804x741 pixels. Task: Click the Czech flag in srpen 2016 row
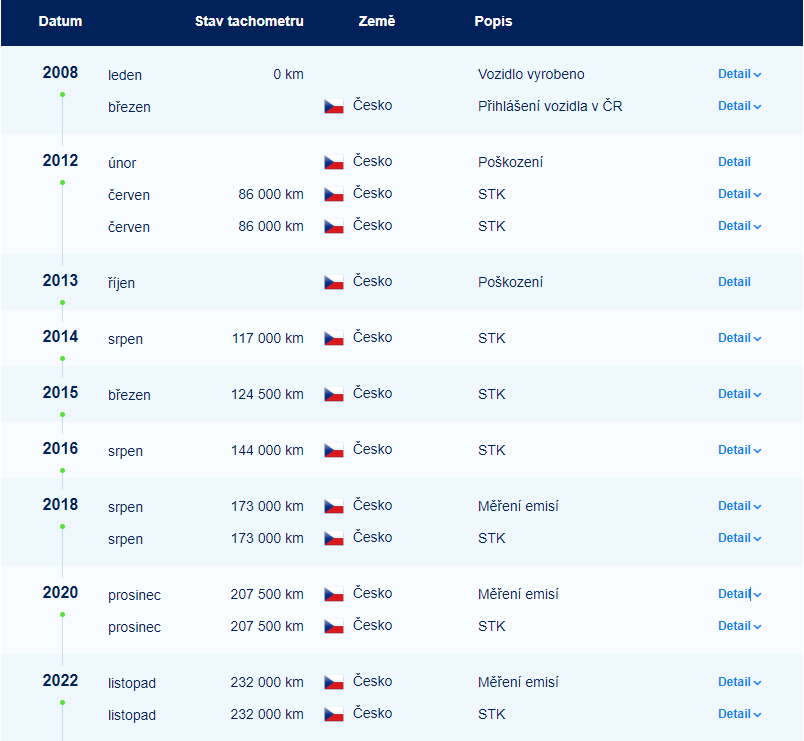coord(334,450)
